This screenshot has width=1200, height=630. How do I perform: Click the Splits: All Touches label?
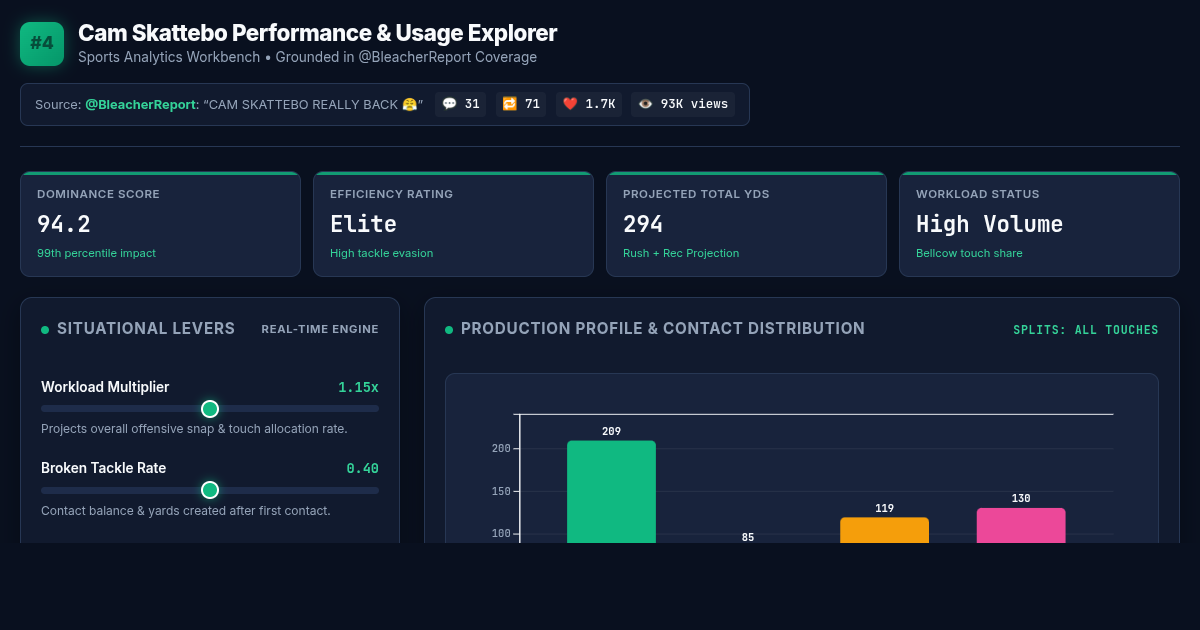coord(1086,330)
